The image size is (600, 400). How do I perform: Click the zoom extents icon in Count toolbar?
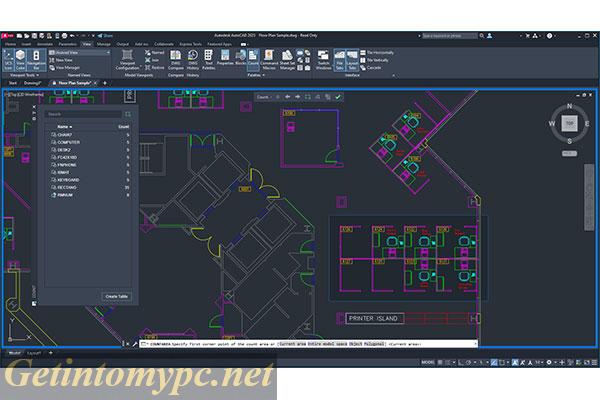tap(307, 97)
